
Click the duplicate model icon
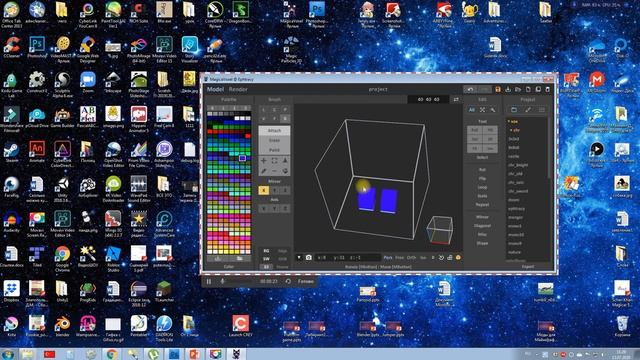pyautogui.click(x=538, y=89)
